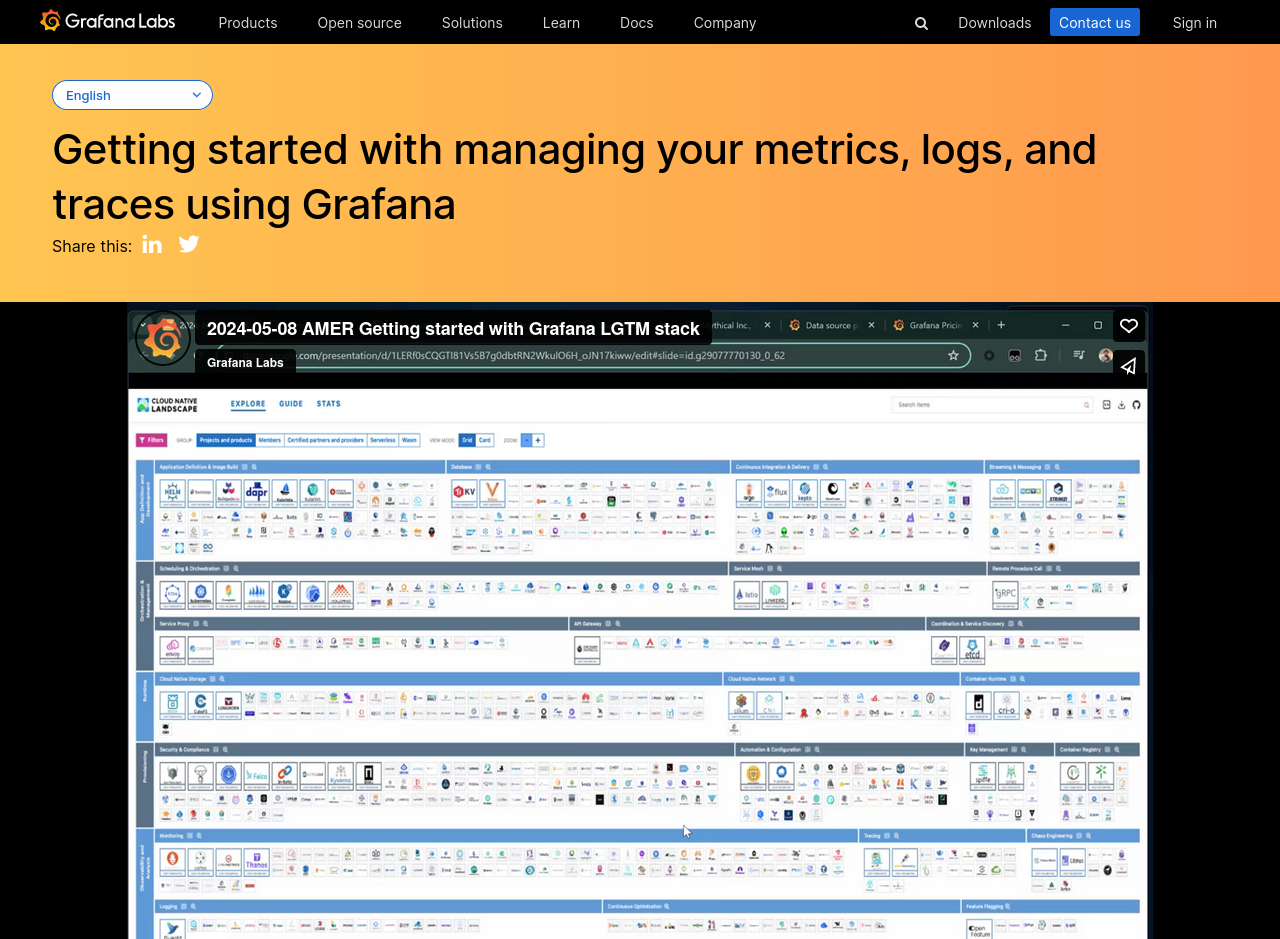Viewport: 1280px width, 939px height.
Task: Click the Sign in link
Action: 1194,23
